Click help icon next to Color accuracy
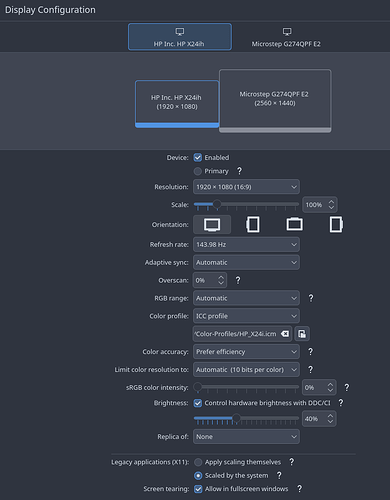 coord(310,352)
